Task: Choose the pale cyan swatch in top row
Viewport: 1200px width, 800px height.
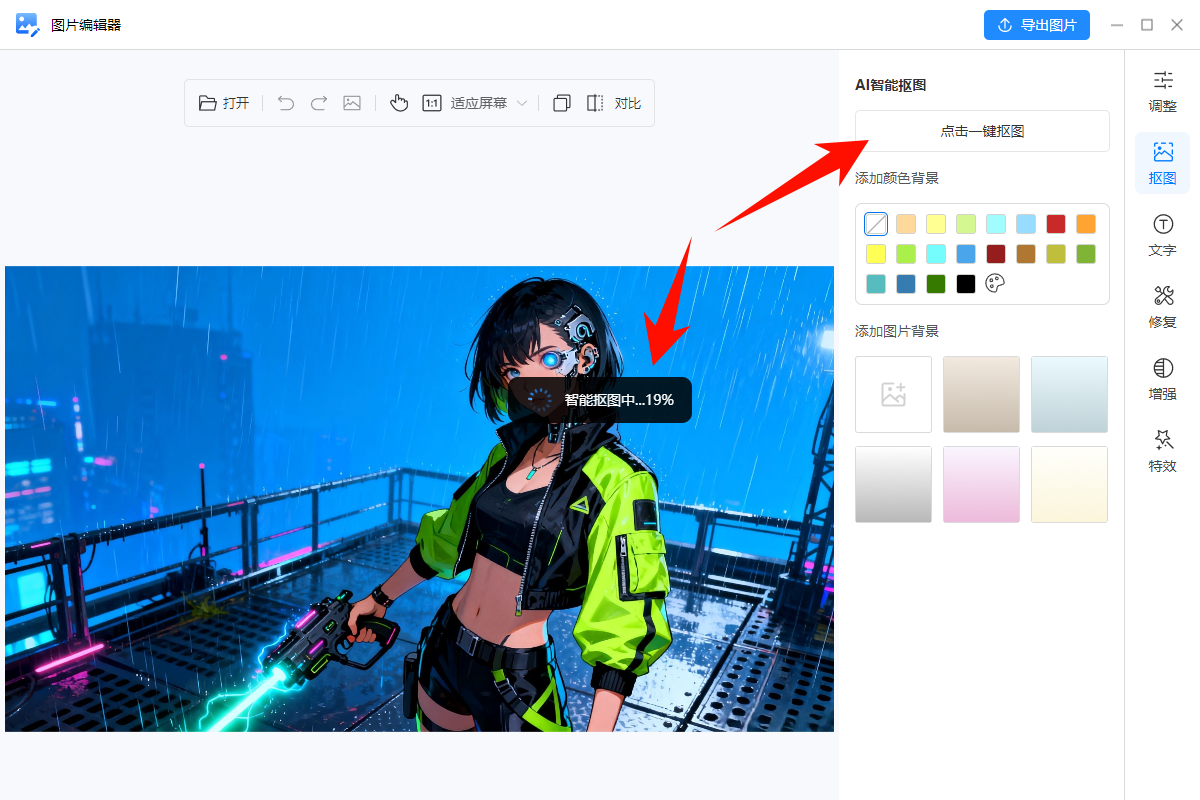Action: pyautogui.click(x=996, y=224)
